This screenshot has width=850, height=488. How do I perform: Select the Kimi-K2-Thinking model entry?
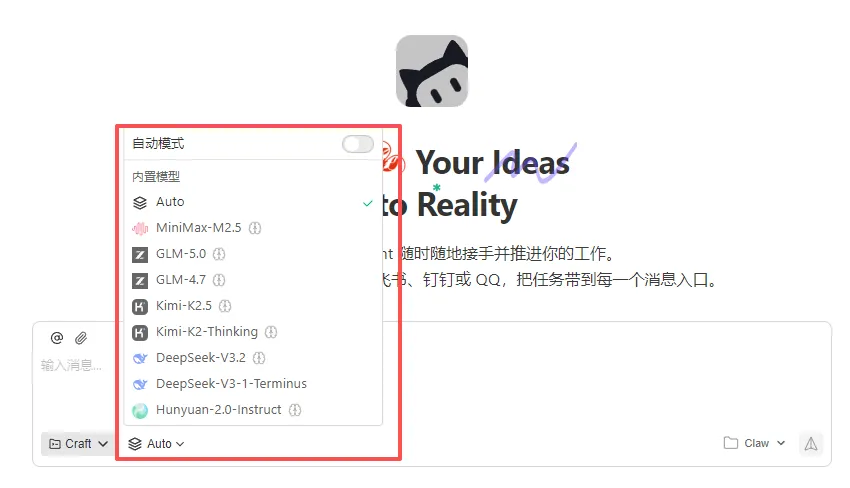[253, 332]
